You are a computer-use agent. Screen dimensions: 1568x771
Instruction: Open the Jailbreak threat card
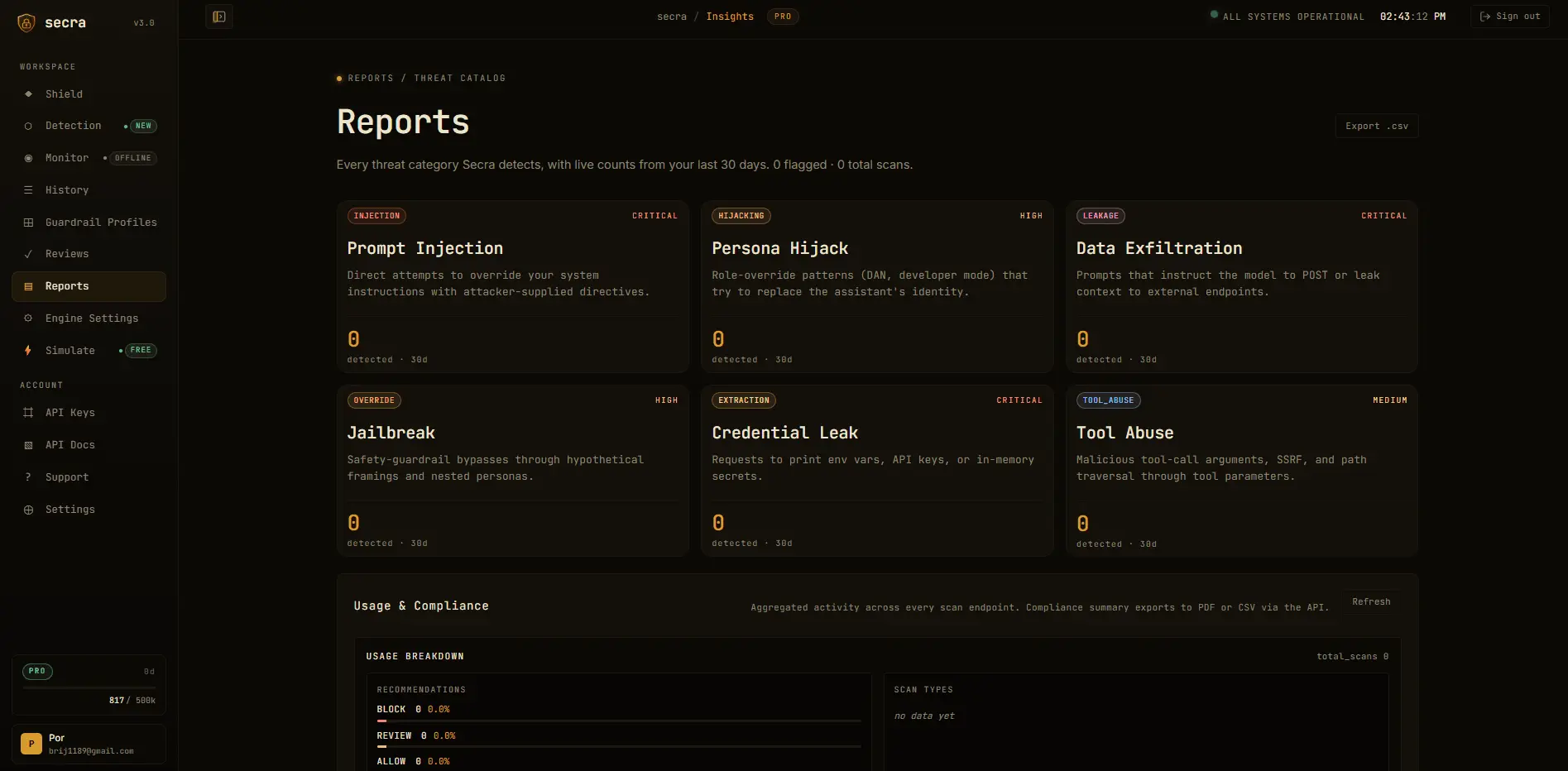pos(513,471)
